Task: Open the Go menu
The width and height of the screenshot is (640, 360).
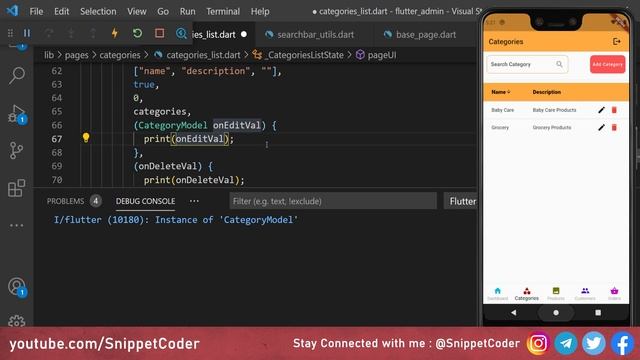Action: tap(163, 11)
